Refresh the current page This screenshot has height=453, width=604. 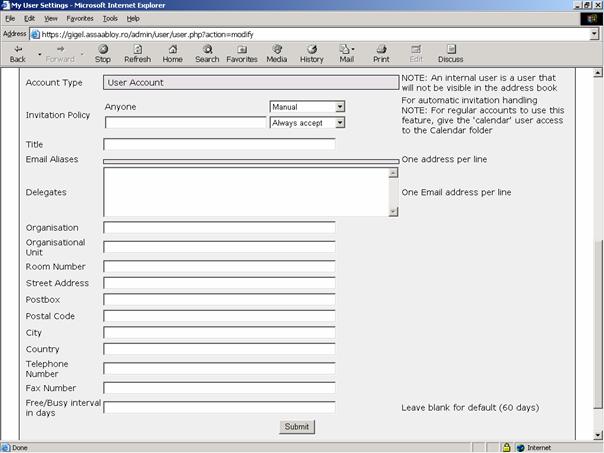[137, 49]
